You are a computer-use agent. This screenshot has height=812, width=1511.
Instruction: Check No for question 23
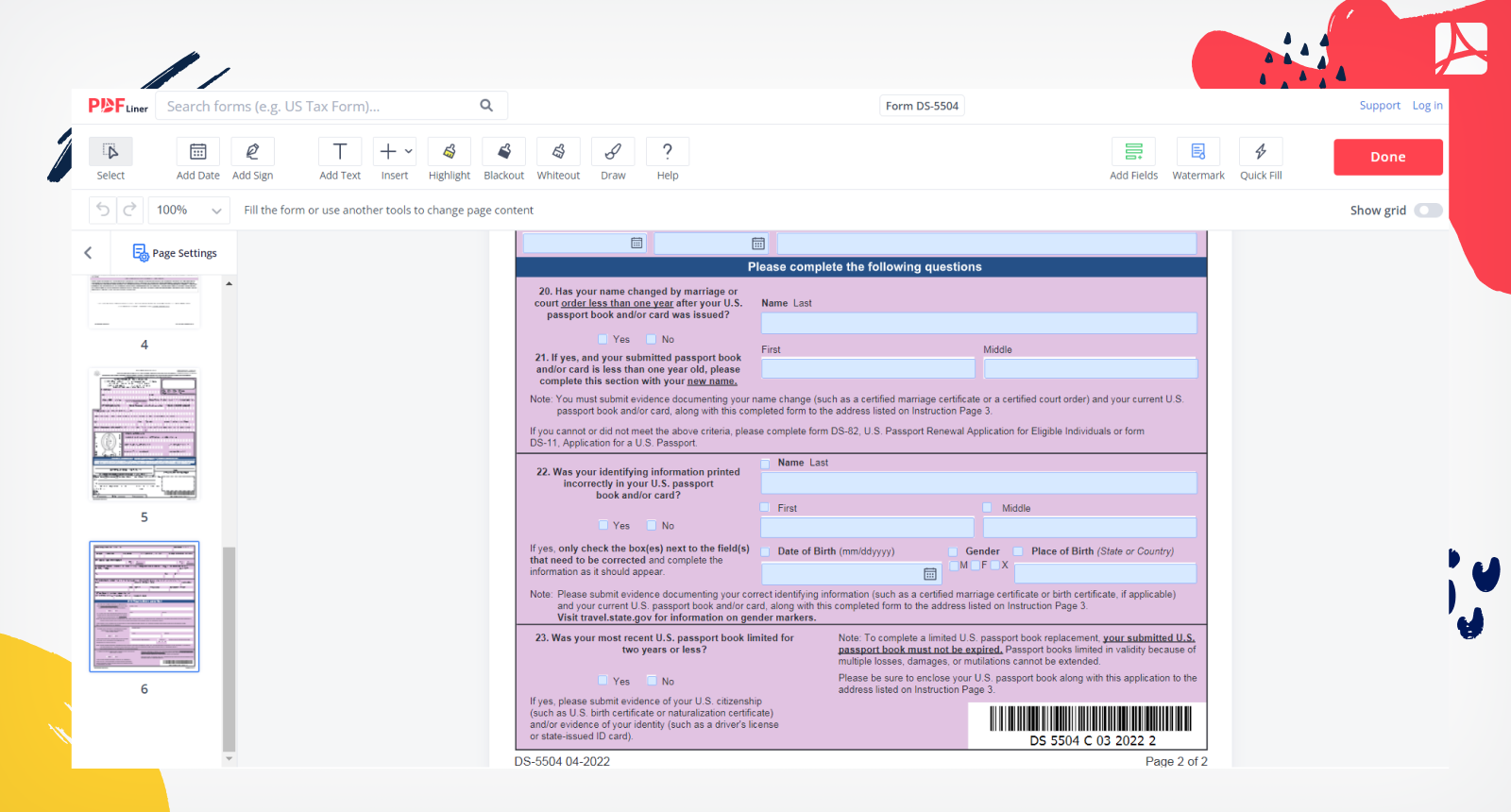pos(652,680)
